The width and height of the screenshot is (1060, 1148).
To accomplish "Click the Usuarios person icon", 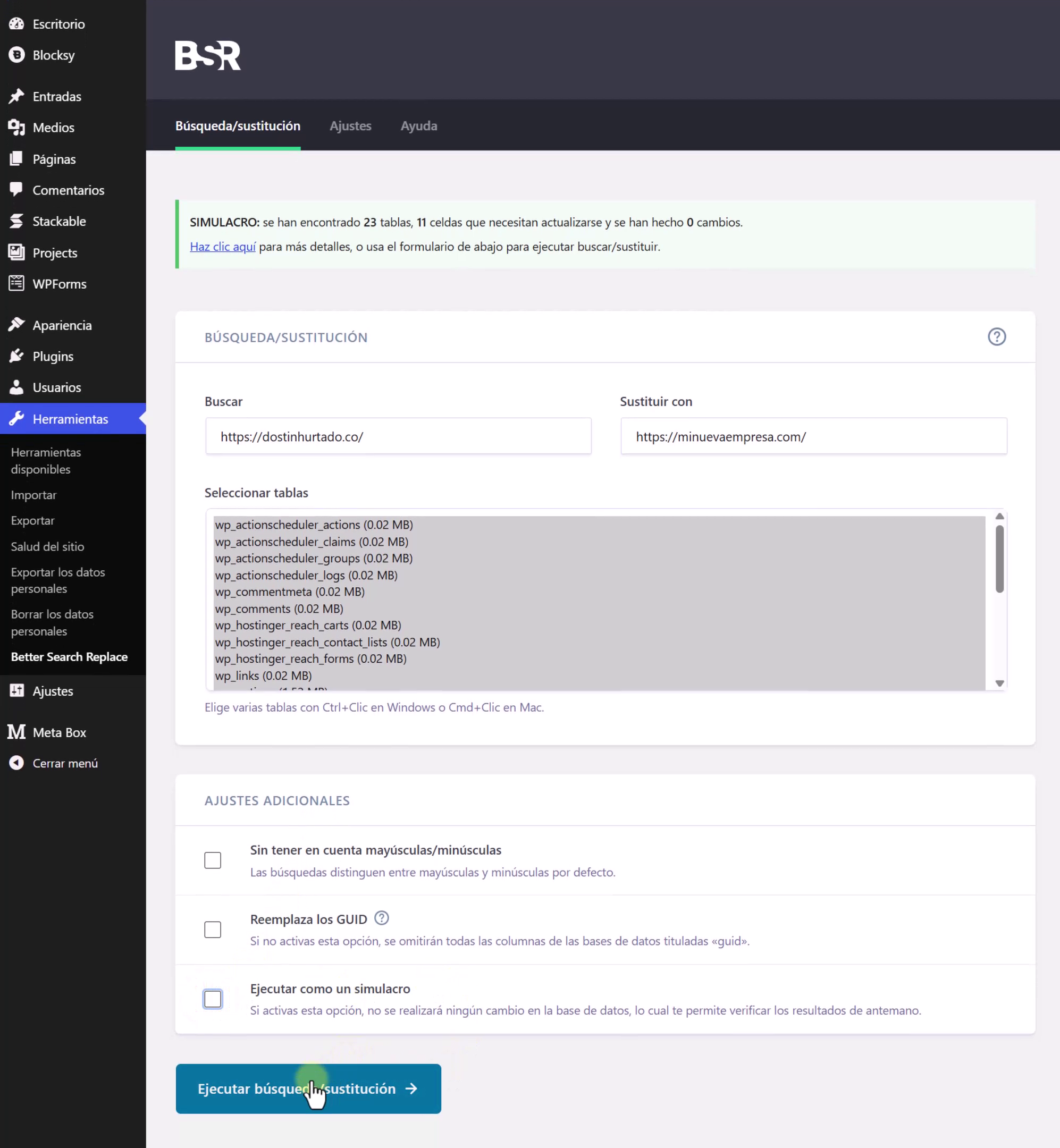I will [16, 387].
